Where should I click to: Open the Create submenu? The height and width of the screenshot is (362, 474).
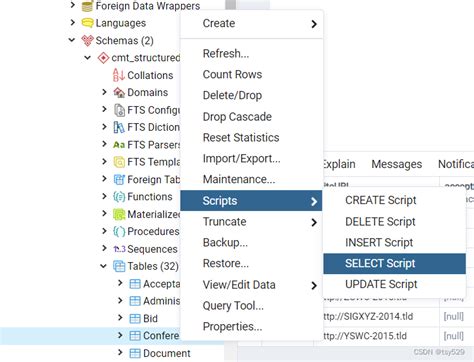tap(251, 23)
